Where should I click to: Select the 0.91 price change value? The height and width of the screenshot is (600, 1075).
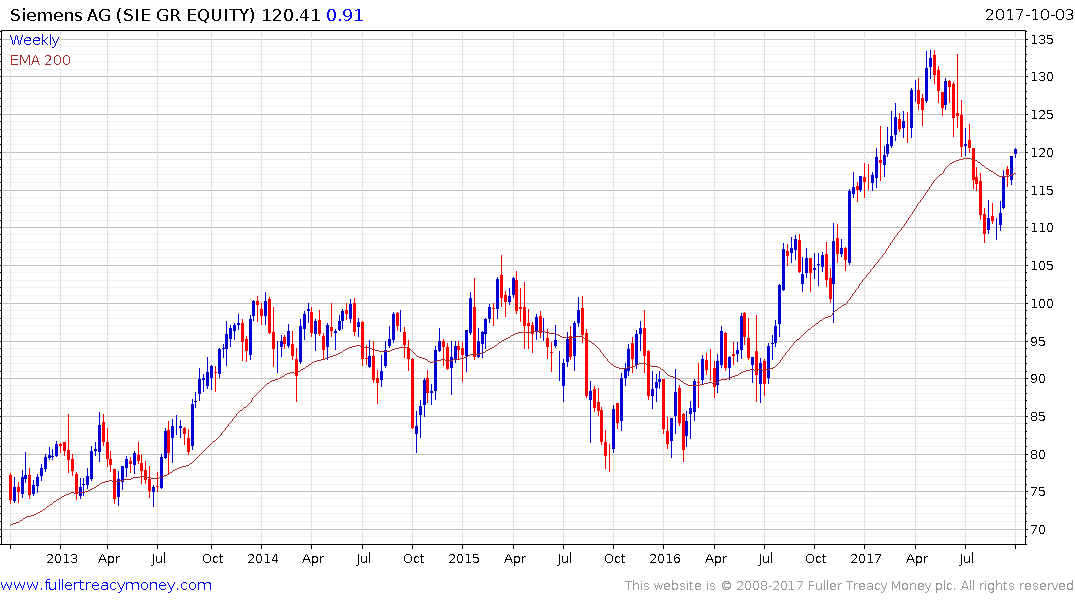pyautogui.click(x=345, y=14)
